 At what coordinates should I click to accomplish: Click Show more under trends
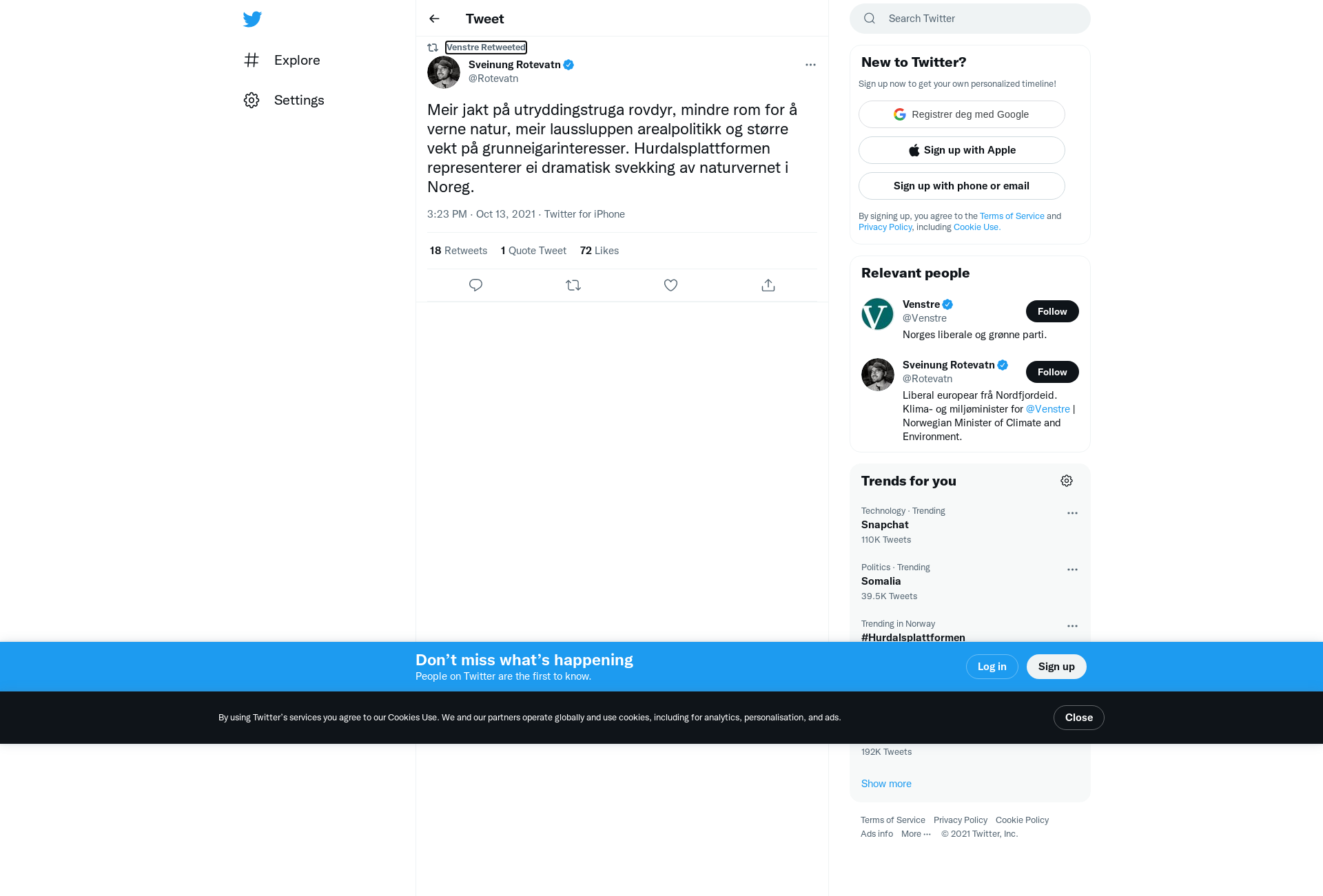point(886,784)
